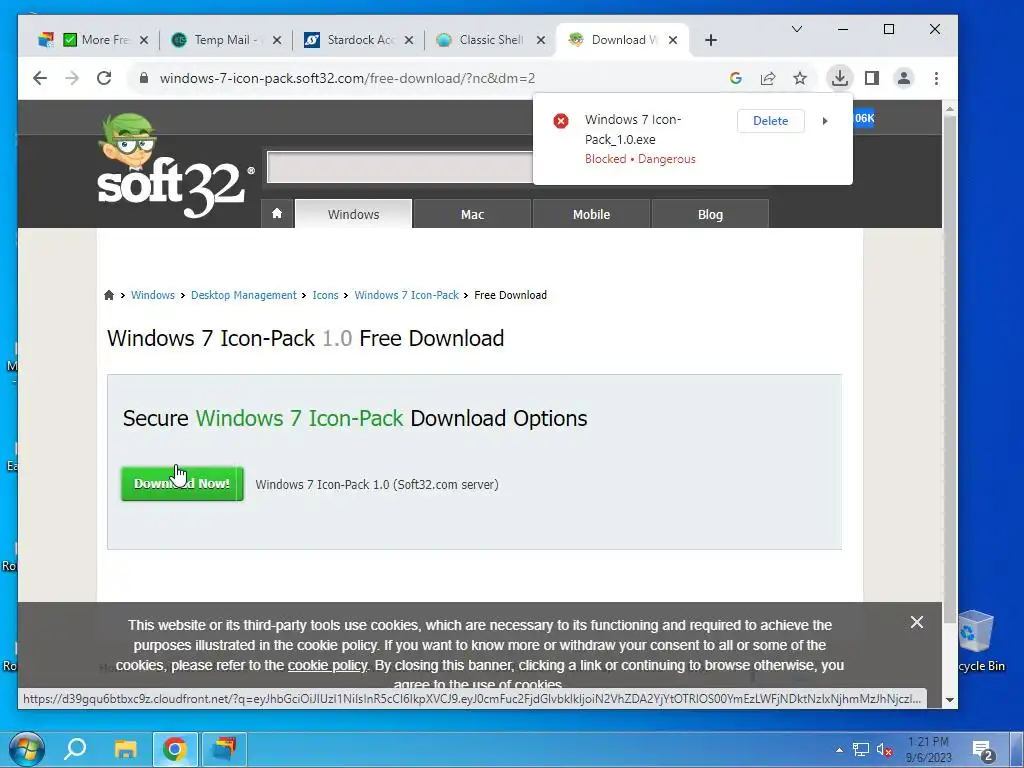This screenshot has height=768, width=1024.
Task: Click the Soft32 logo
Action: (x=175, y=167)
